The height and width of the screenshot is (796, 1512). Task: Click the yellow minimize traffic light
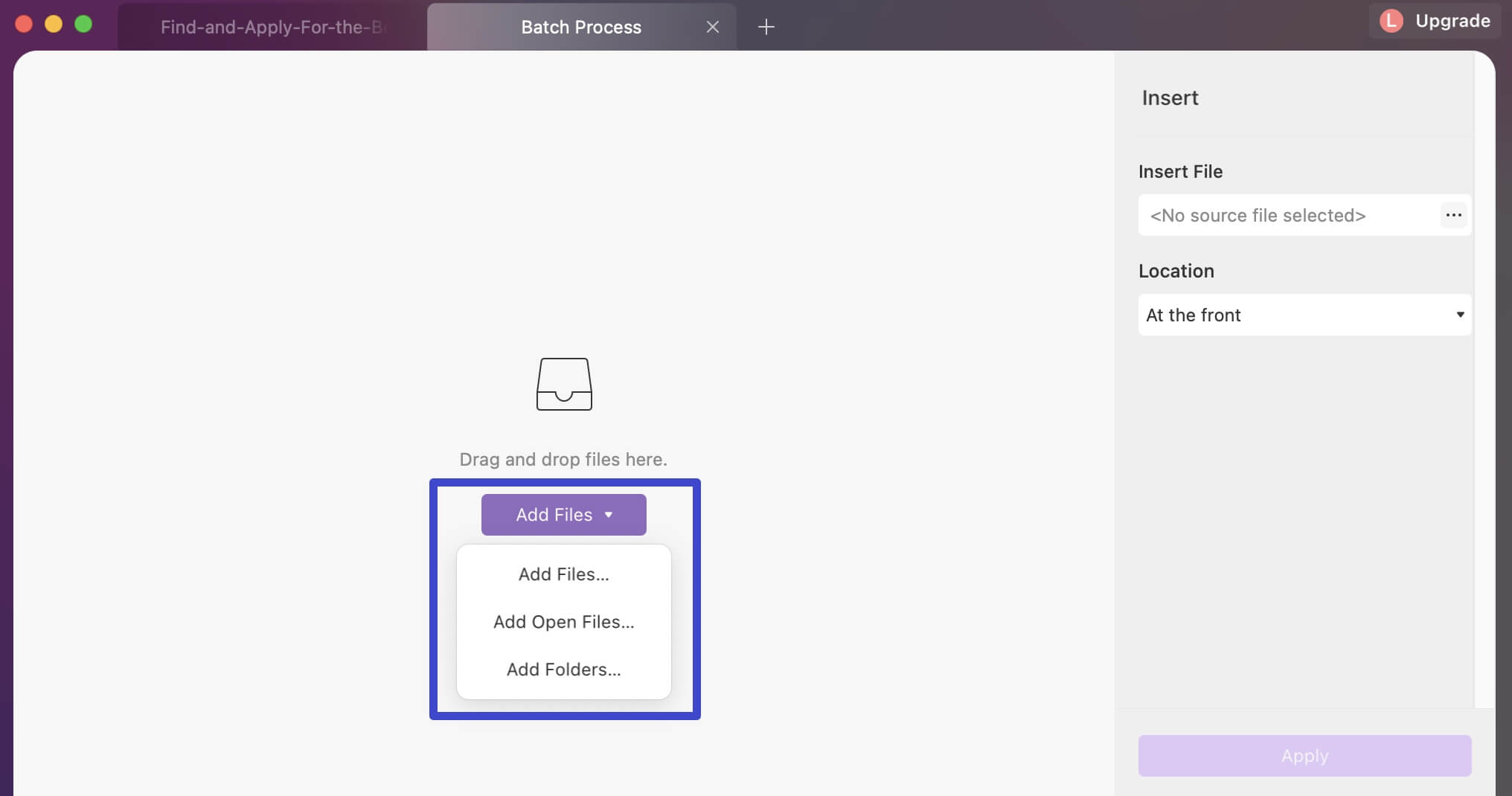point(53,23)
